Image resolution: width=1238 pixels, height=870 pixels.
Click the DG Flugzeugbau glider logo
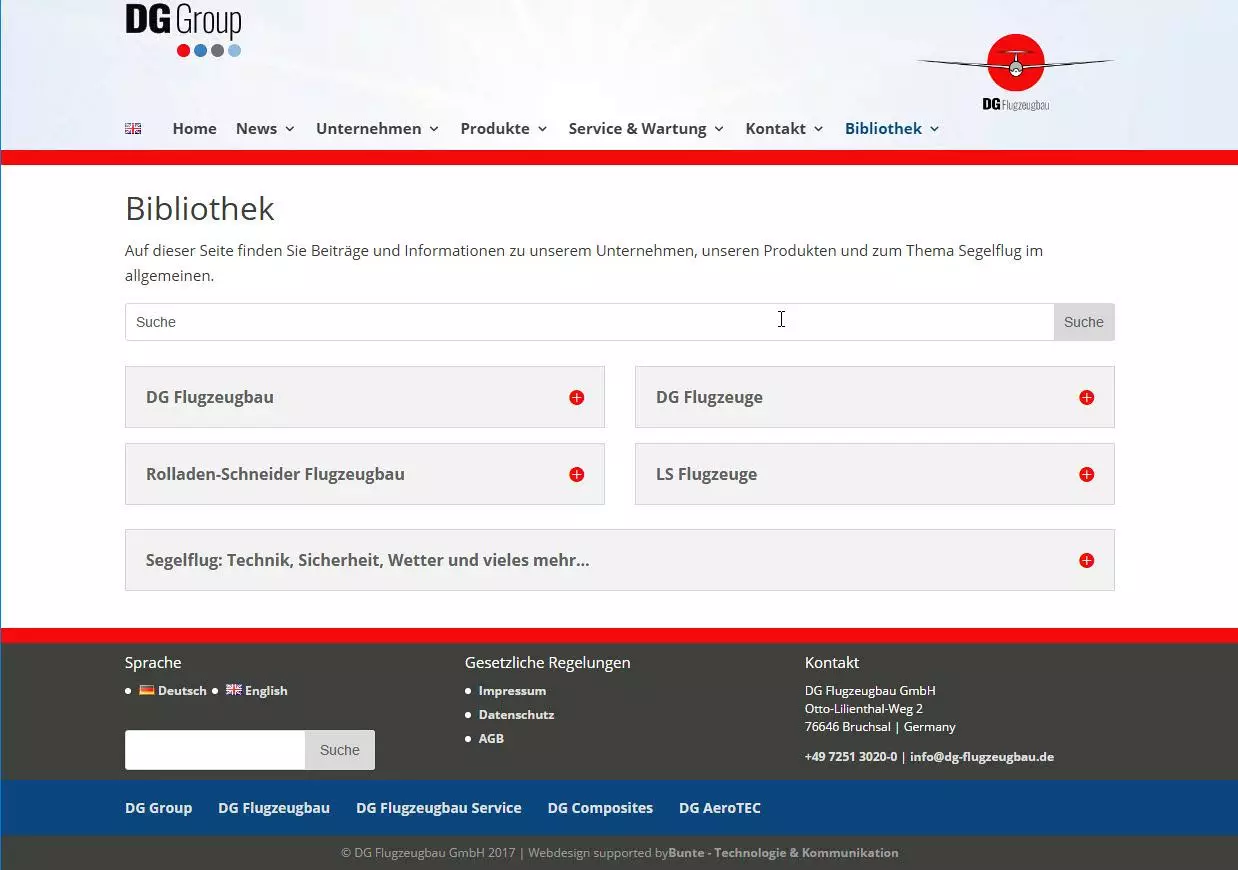(x=1015, y=72)
